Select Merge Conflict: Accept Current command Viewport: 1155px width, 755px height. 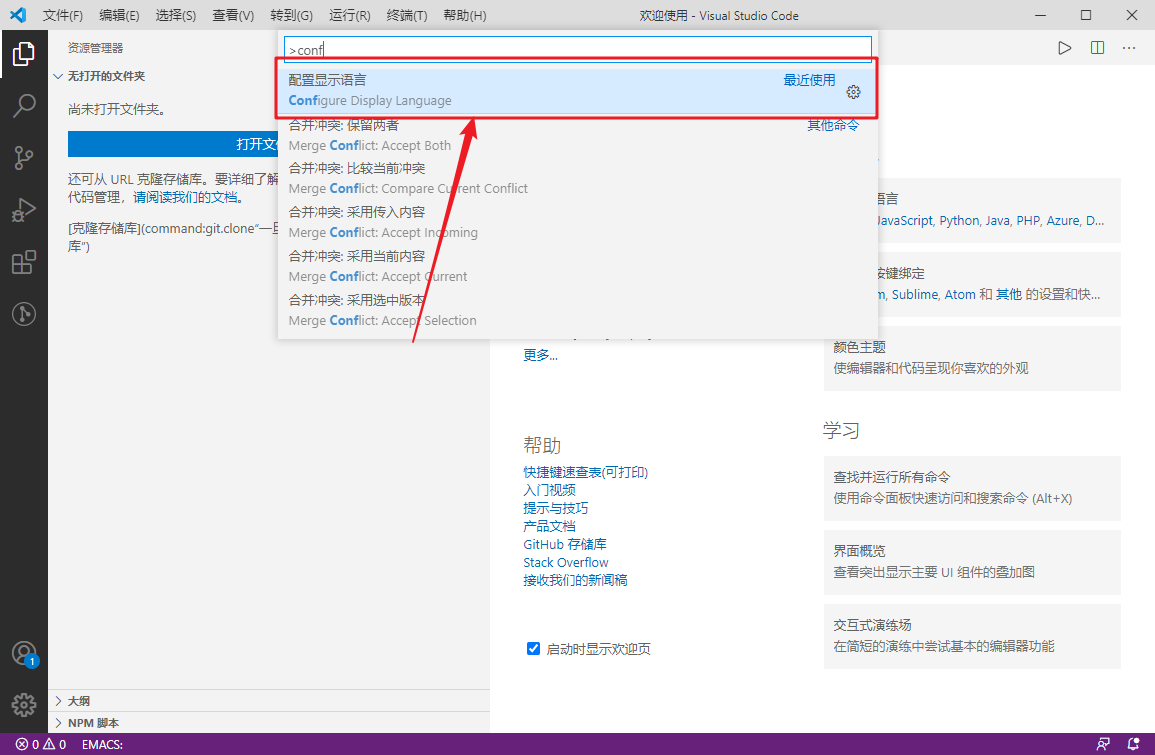[578, 266]
